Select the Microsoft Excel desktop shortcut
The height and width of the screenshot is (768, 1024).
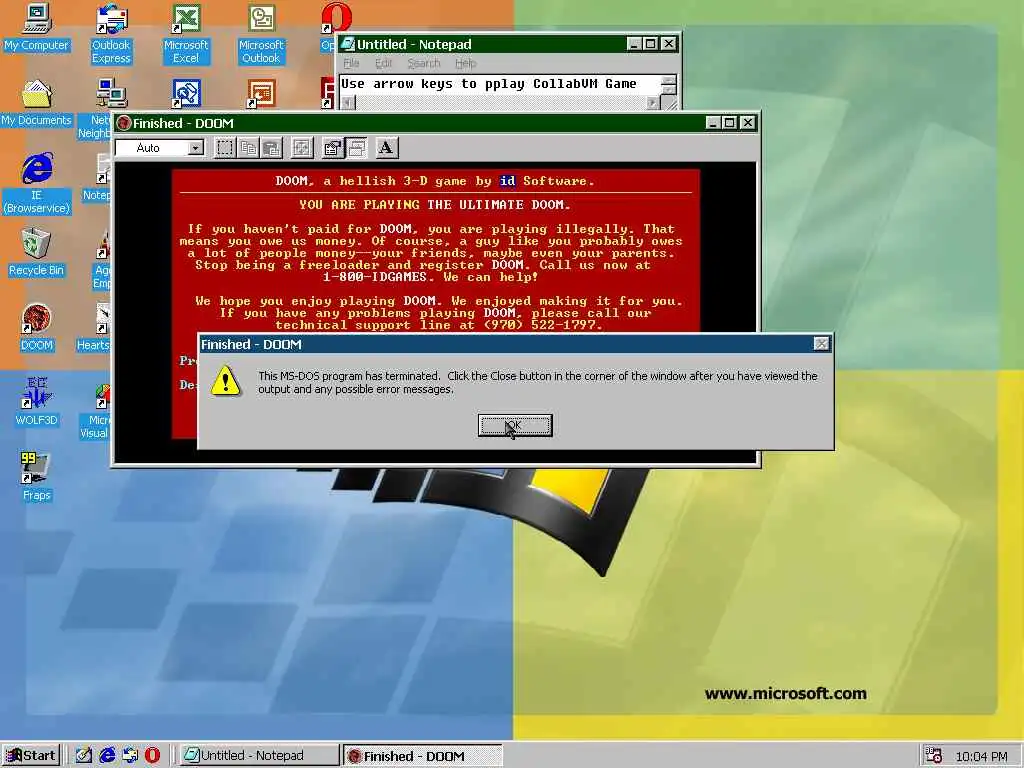click(x=186, y=34)
